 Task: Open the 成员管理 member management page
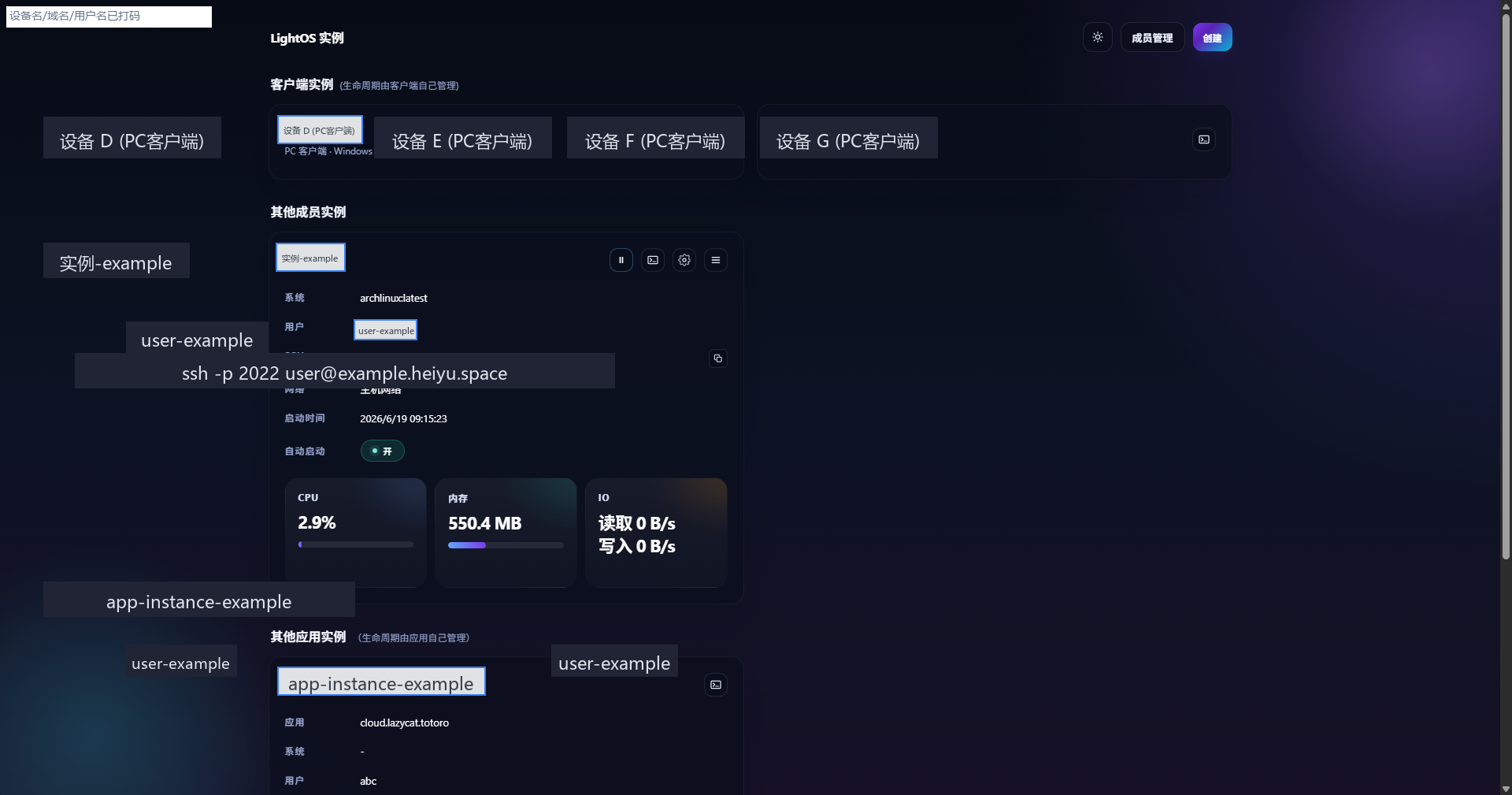[1152, 37]
